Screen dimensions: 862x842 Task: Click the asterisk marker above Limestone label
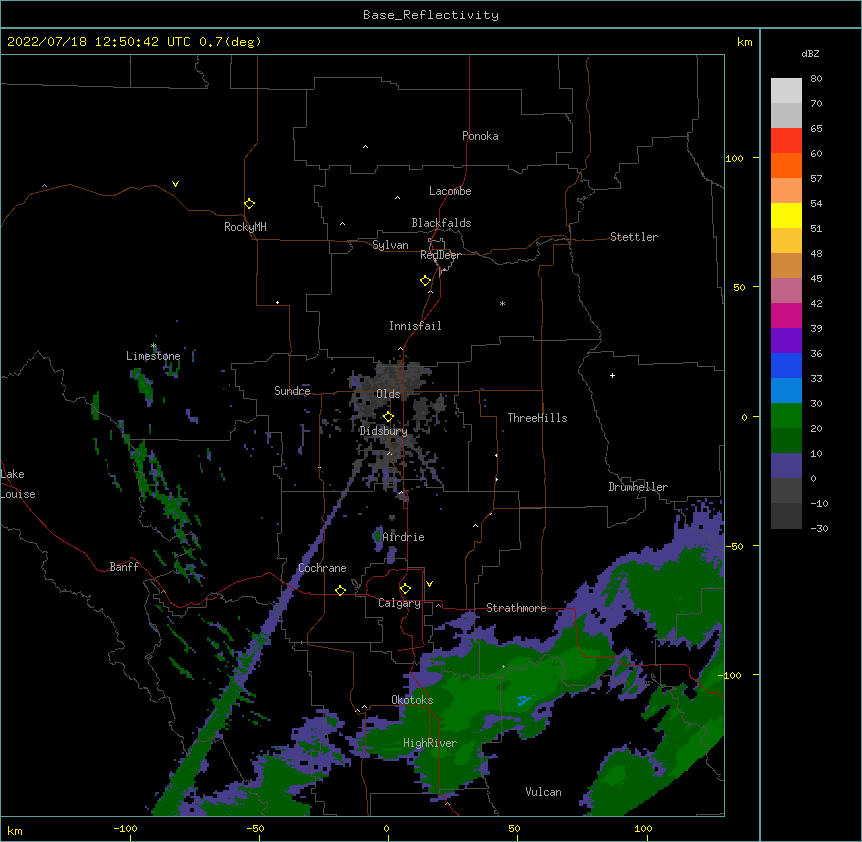point(154,346)
